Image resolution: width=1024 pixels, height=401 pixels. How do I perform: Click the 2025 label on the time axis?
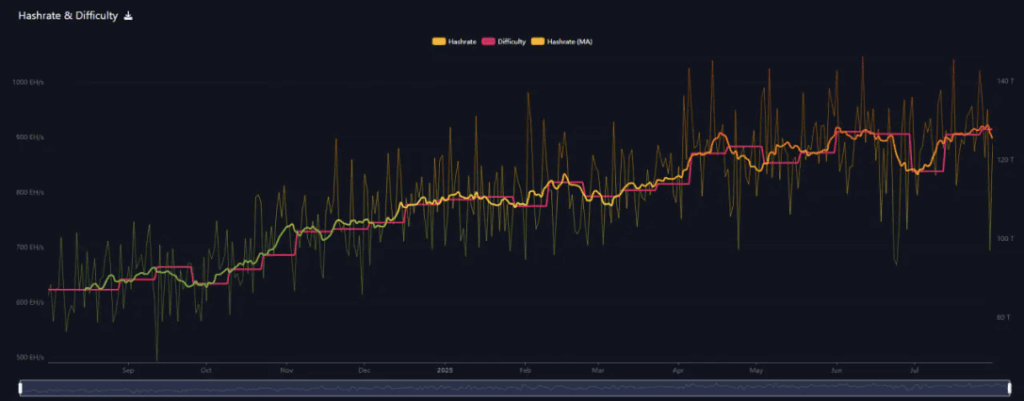(x=446, y=369)
